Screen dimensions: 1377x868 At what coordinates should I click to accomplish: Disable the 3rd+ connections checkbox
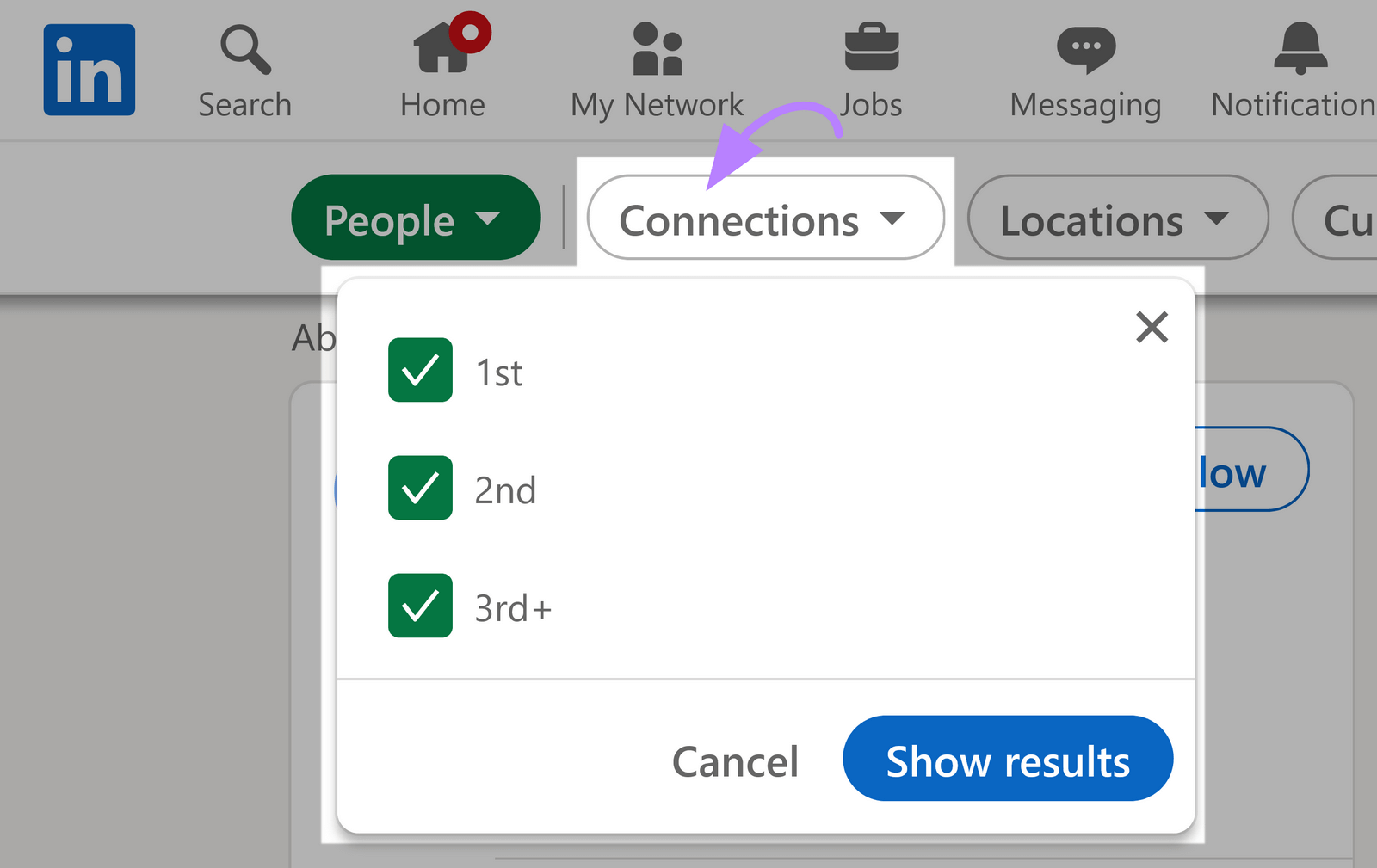[x=420, y=606]
